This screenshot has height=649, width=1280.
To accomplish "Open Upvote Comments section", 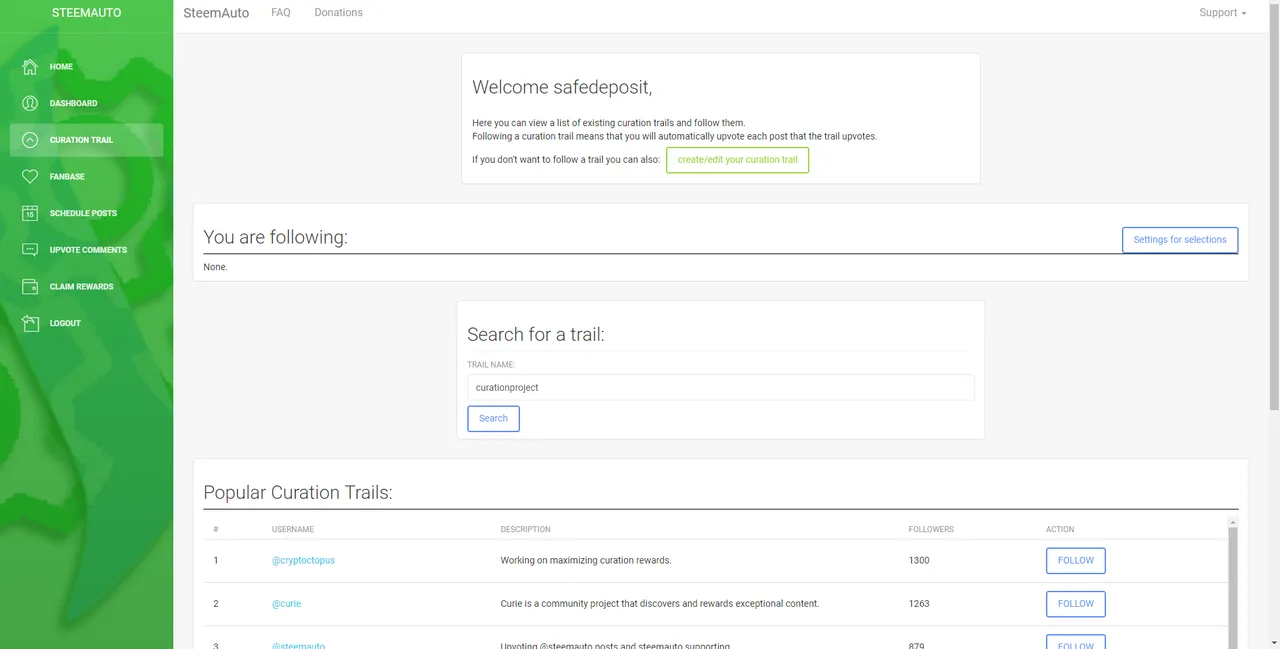I will tap(86, 250).
